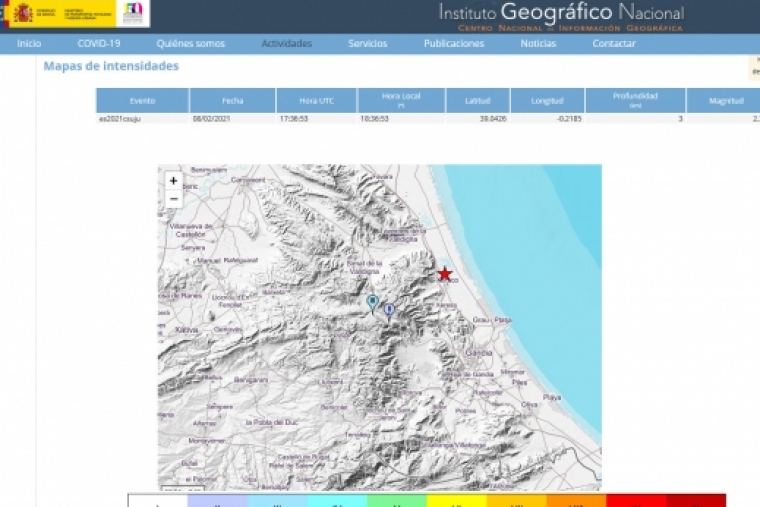Click the Latitud column header
This screenshot has height=507, width=760.
(x=478, y=100)
